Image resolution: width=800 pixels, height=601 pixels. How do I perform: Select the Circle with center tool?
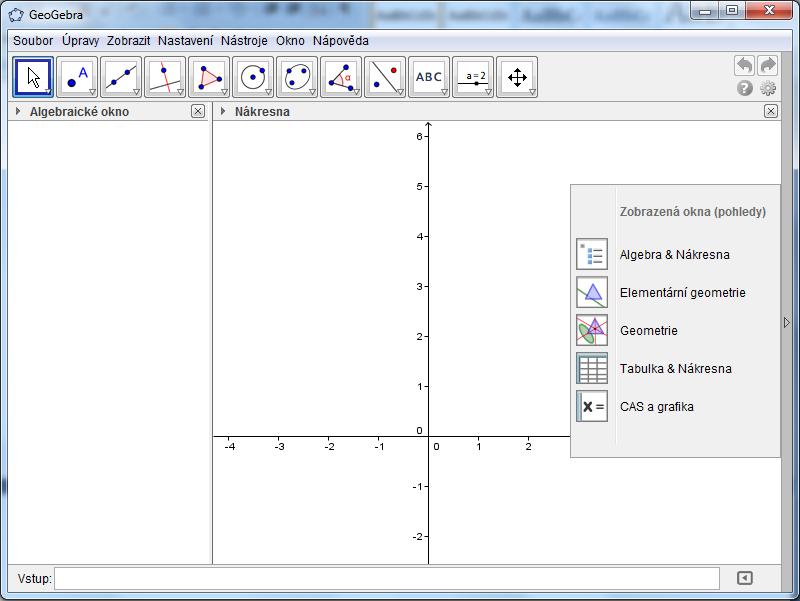(253, 77)
